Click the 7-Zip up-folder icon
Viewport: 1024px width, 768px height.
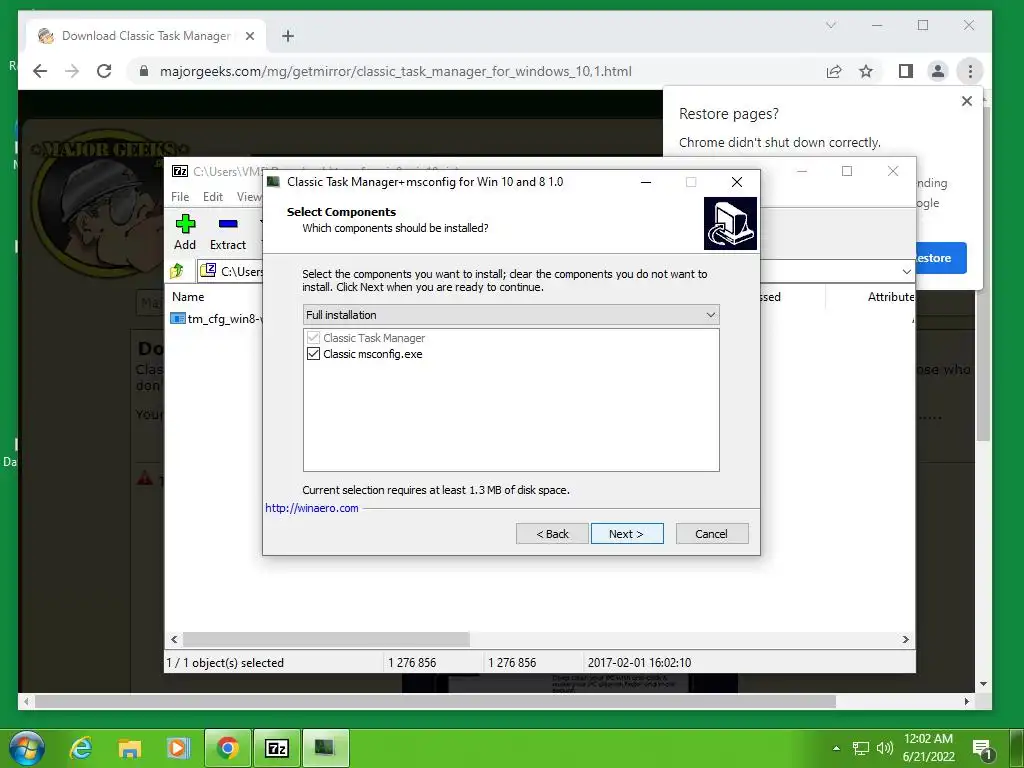click(x=176, y=270)
